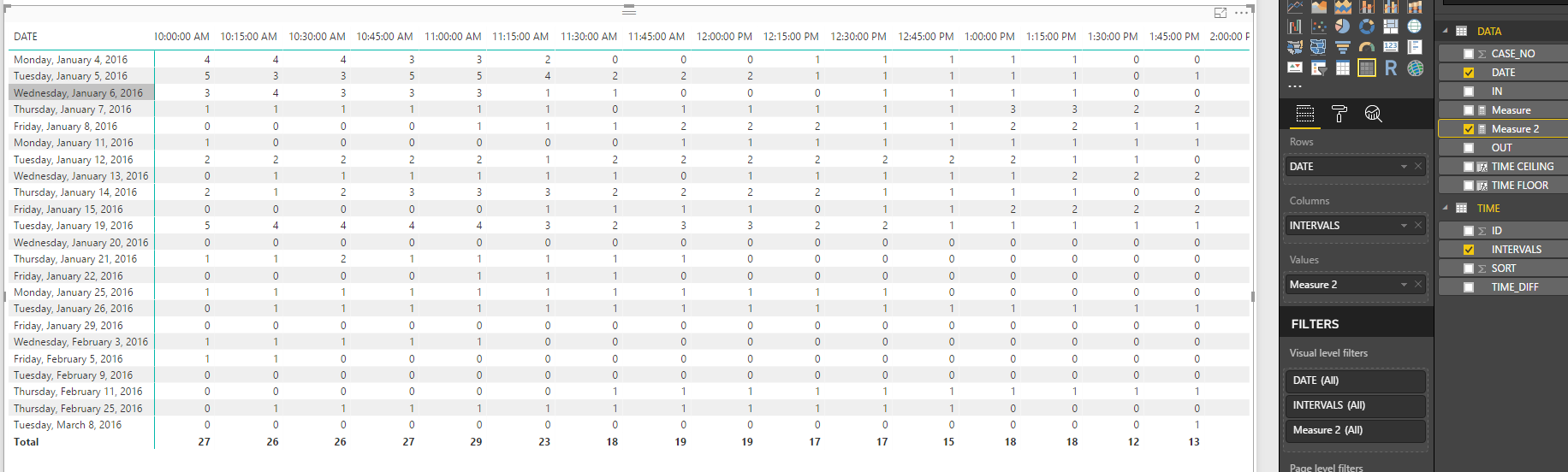This screenshot has width=1568, height=472.
Task: Select row Monday, January 4, 2016
Action: coord(70,60)
